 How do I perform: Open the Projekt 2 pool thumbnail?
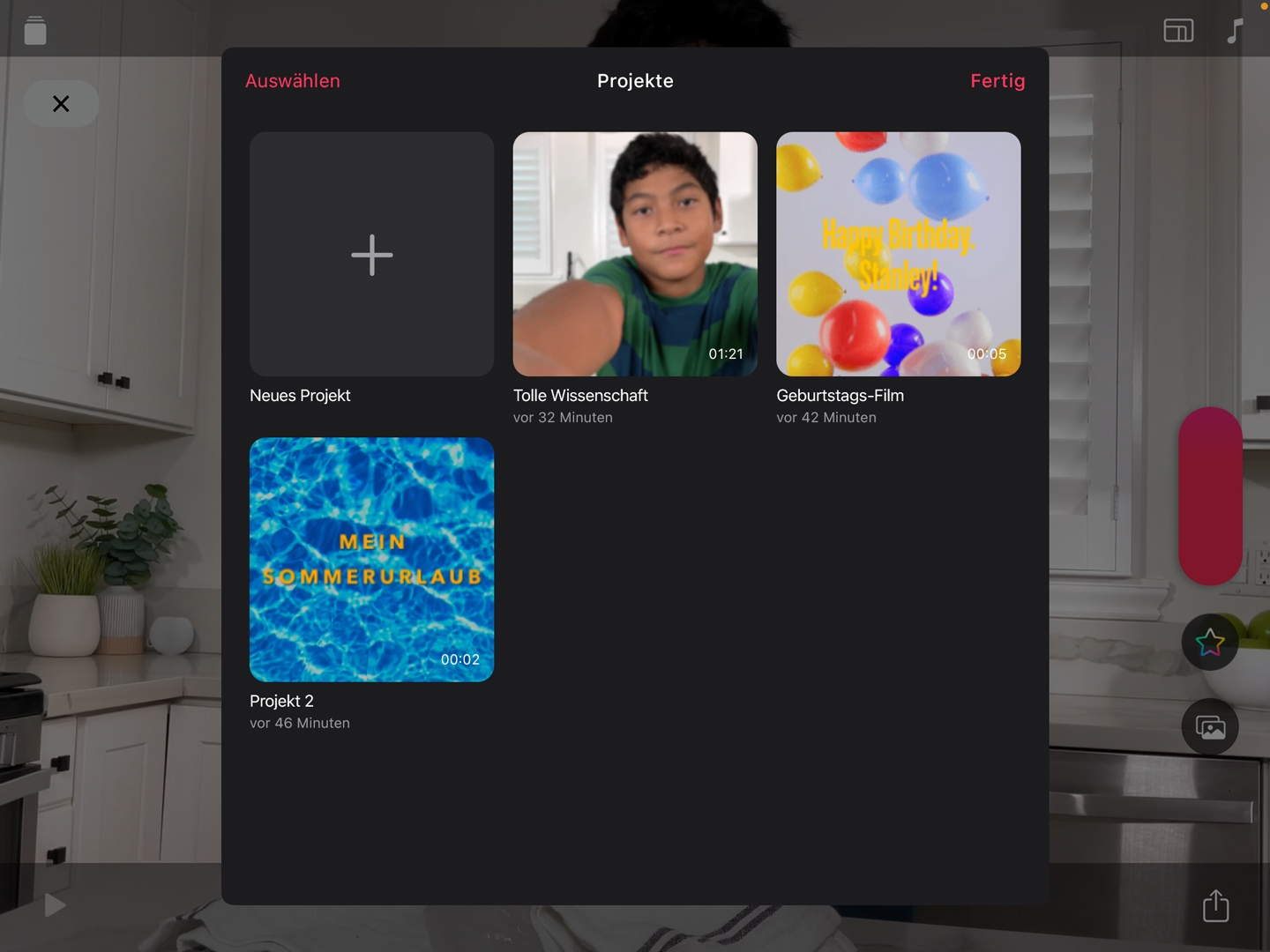(372, 560)
